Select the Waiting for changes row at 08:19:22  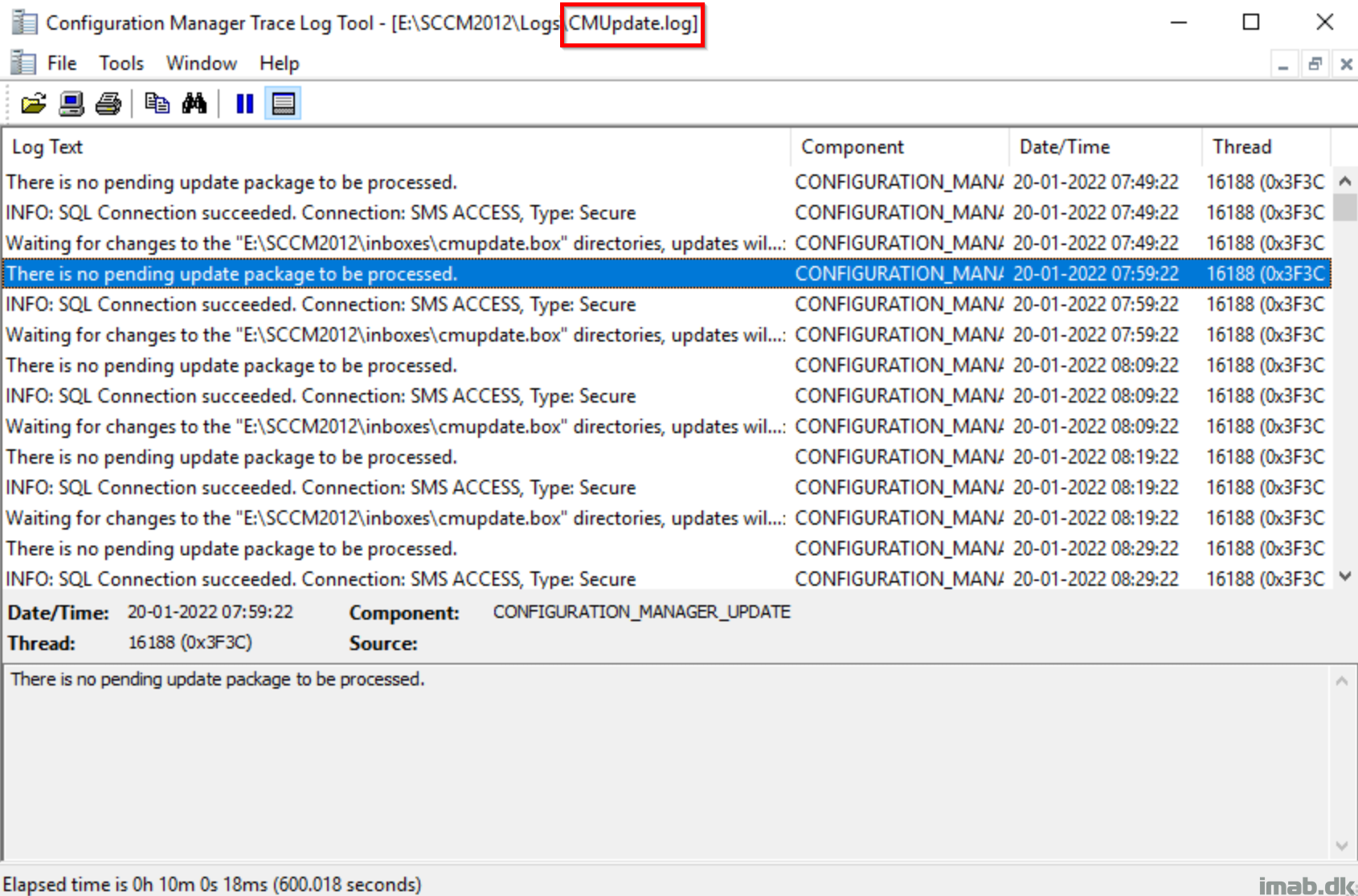tap(667, 518)
